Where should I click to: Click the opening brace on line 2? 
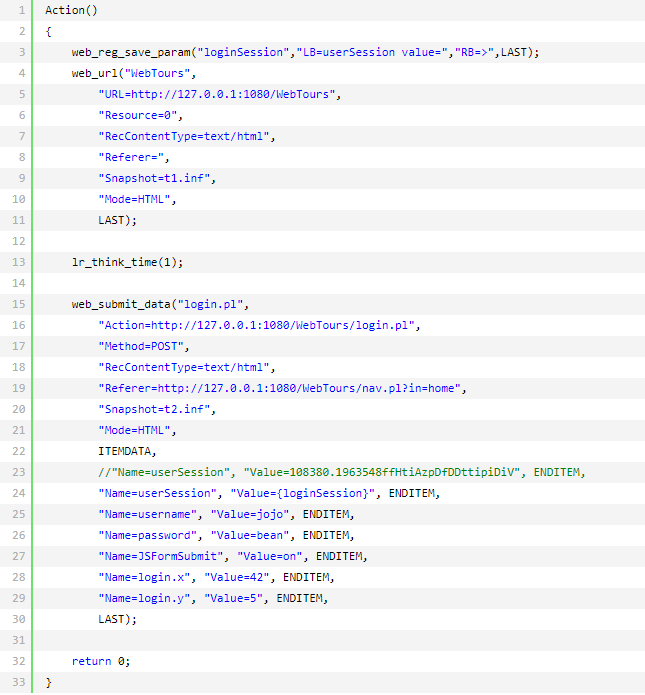tap(48, 31)
